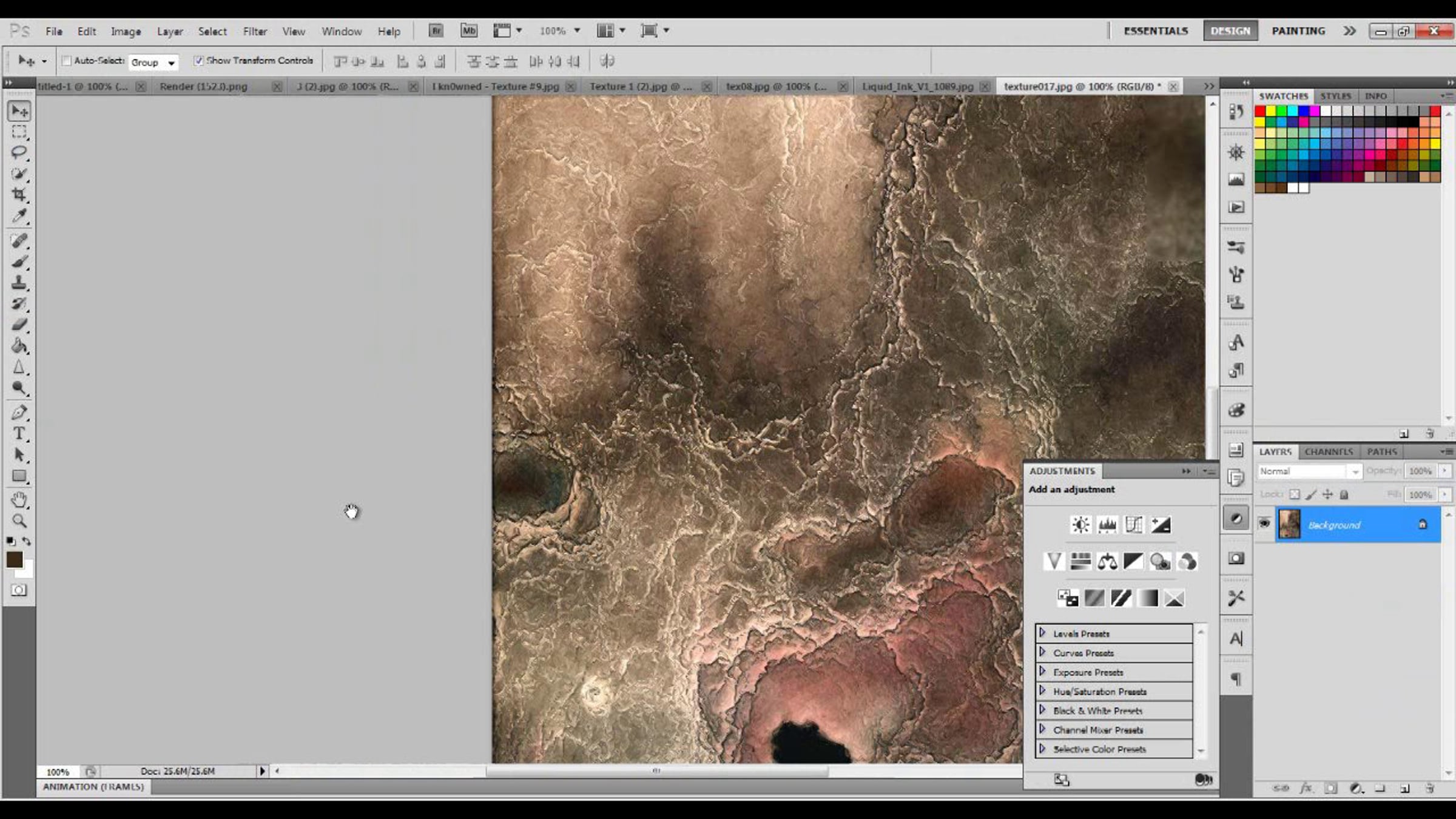Show hidden document tabs overflow arrow
Image resolution: width=1456 pixels, height=819 pixels.
pos(1208,86)
